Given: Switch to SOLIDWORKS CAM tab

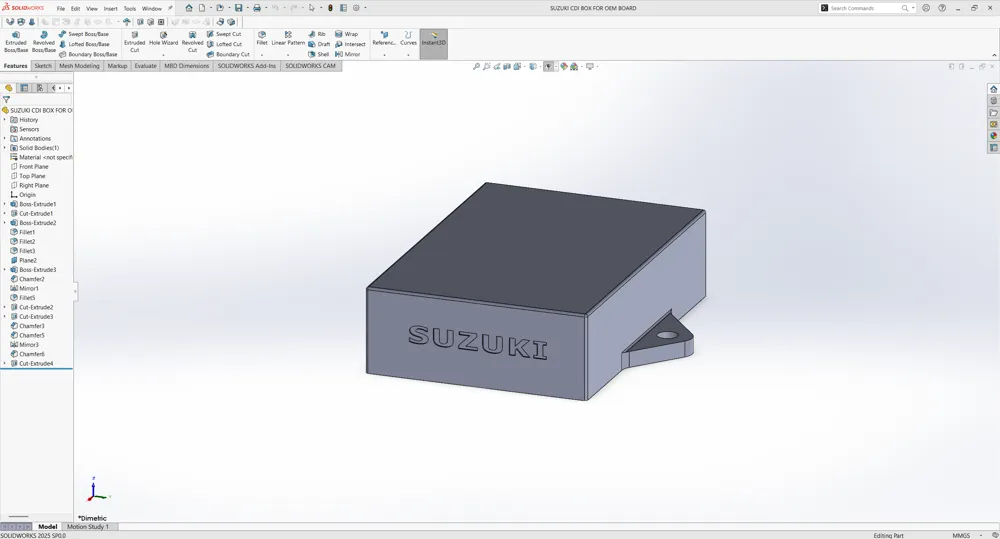Looking at the screenshot, I should tap(311, 66).
